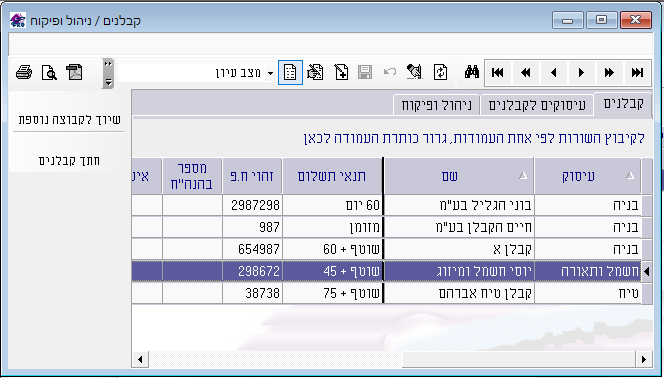Go to last record button

637,73
